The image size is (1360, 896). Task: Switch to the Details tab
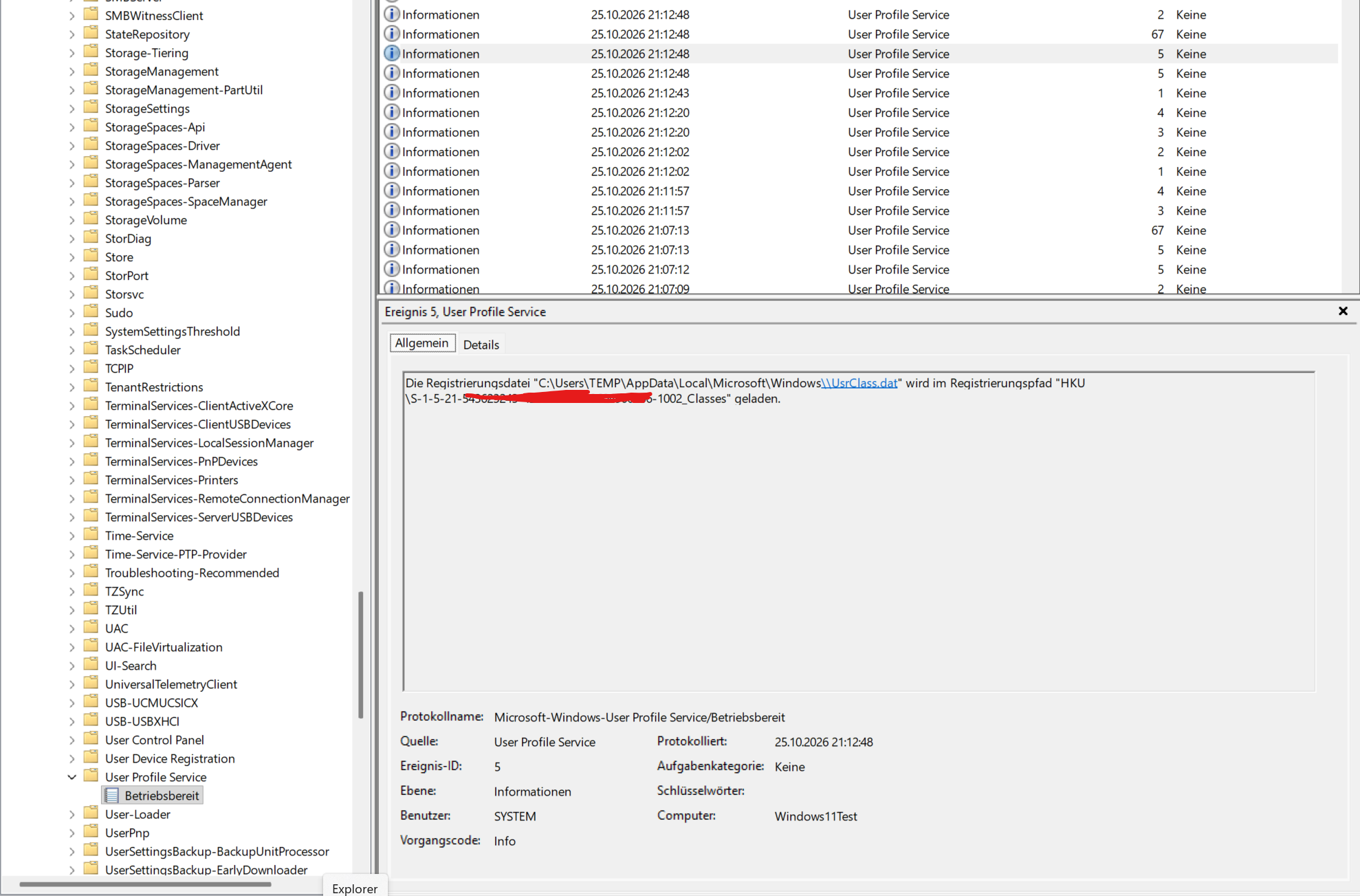point(481,345)
